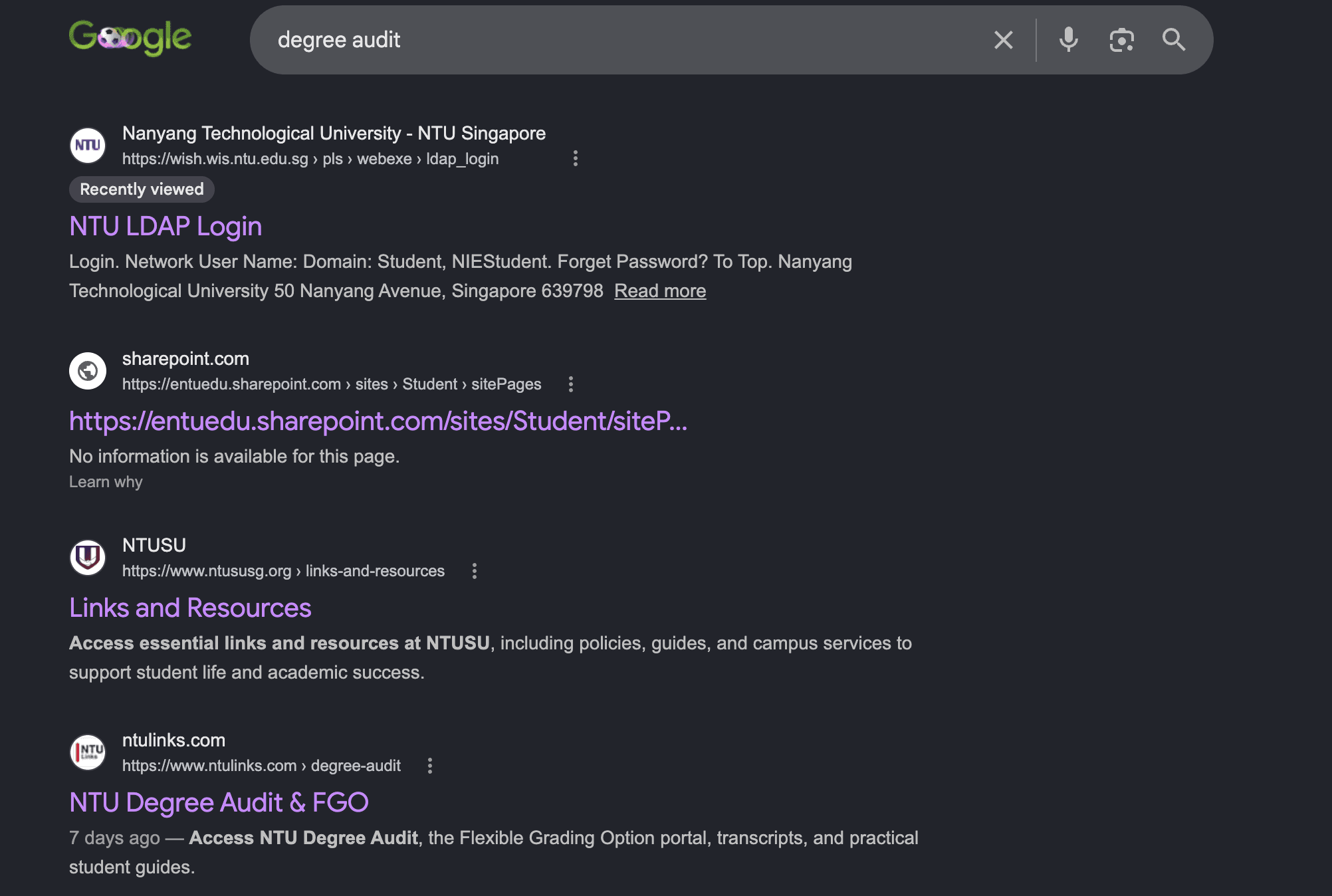Click the 'sharepoint.com' site name
The image size is (1332, 896).
click(185, 359)
